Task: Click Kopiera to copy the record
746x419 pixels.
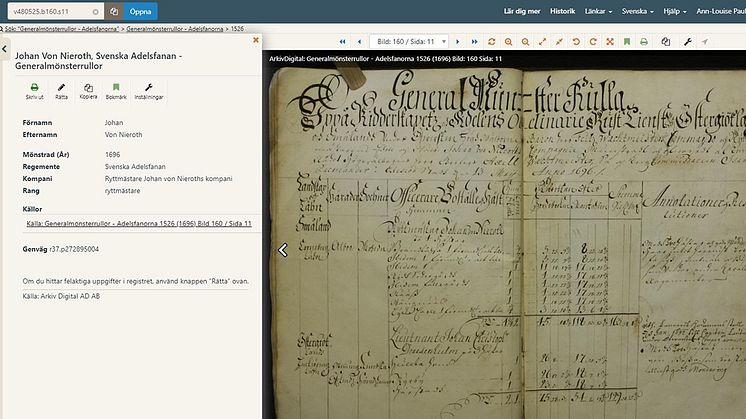Action: (88, 91)
